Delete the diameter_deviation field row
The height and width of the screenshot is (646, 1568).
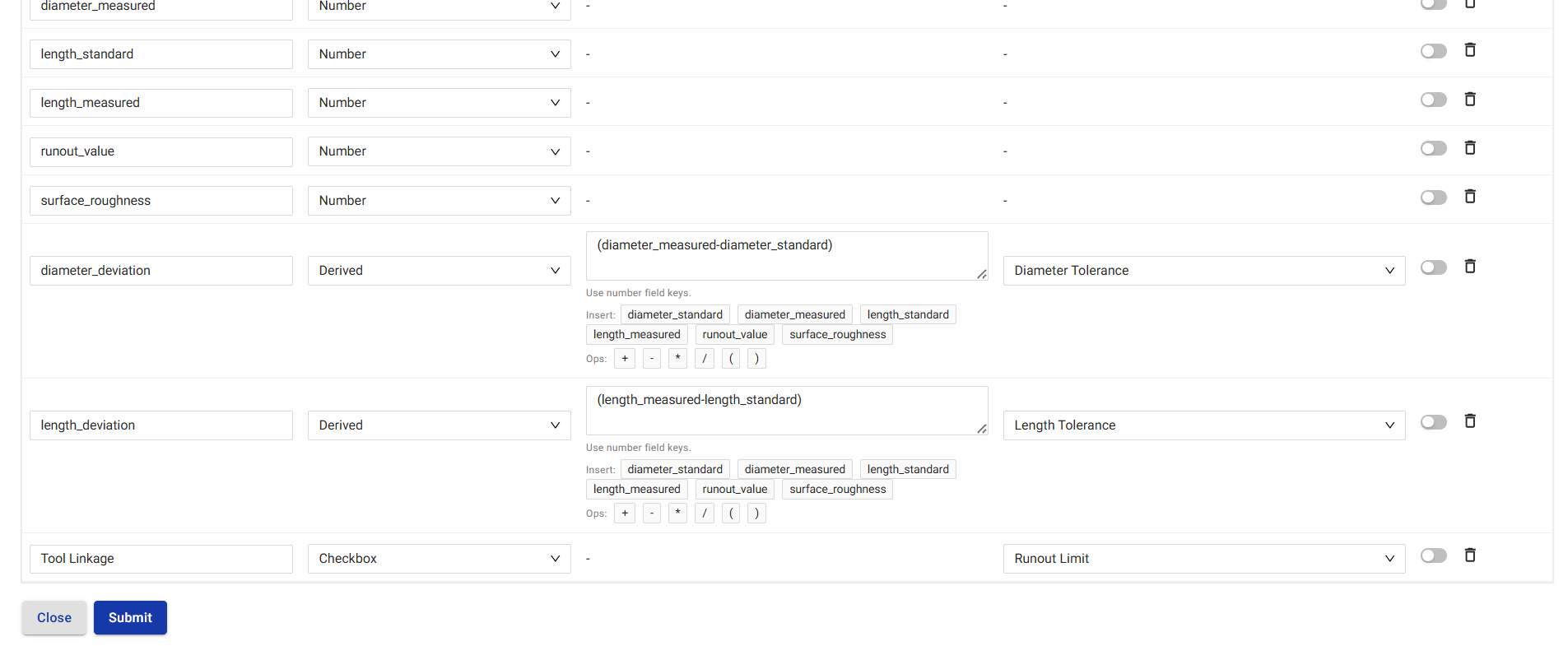(1469, 267)
